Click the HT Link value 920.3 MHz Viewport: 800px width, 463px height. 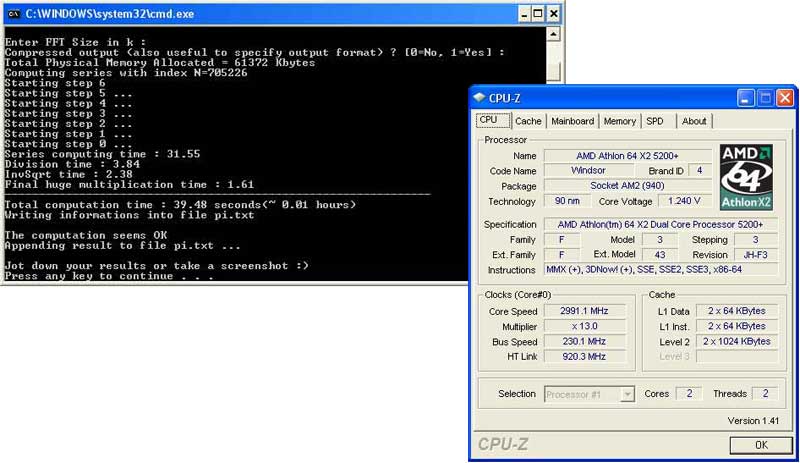[584, 356]
